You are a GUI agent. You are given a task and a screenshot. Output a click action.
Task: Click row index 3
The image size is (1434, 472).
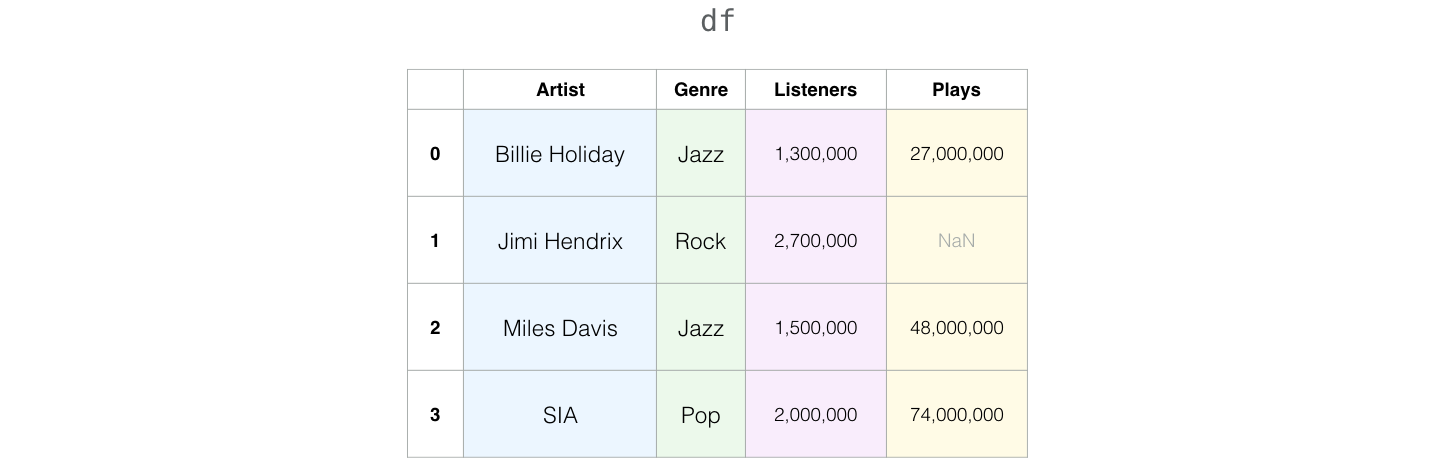[435, 415]
